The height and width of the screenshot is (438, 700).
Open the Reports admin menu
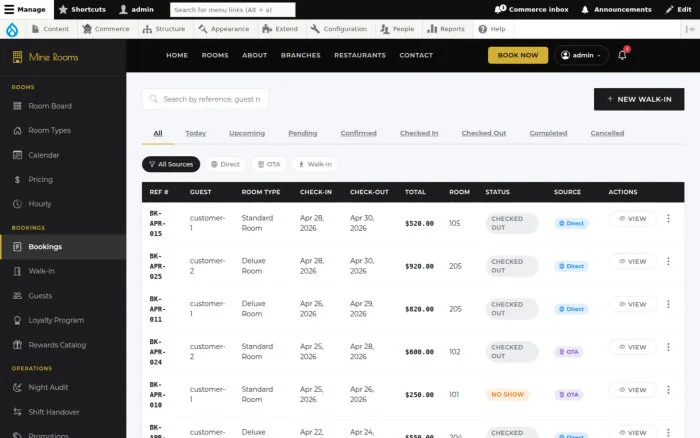[446, 29]
